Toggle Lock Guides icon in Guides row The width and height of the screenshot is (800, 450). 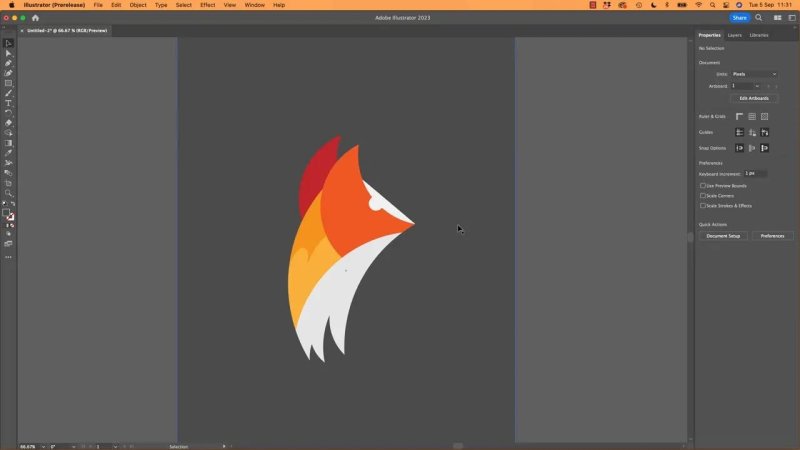752,132
